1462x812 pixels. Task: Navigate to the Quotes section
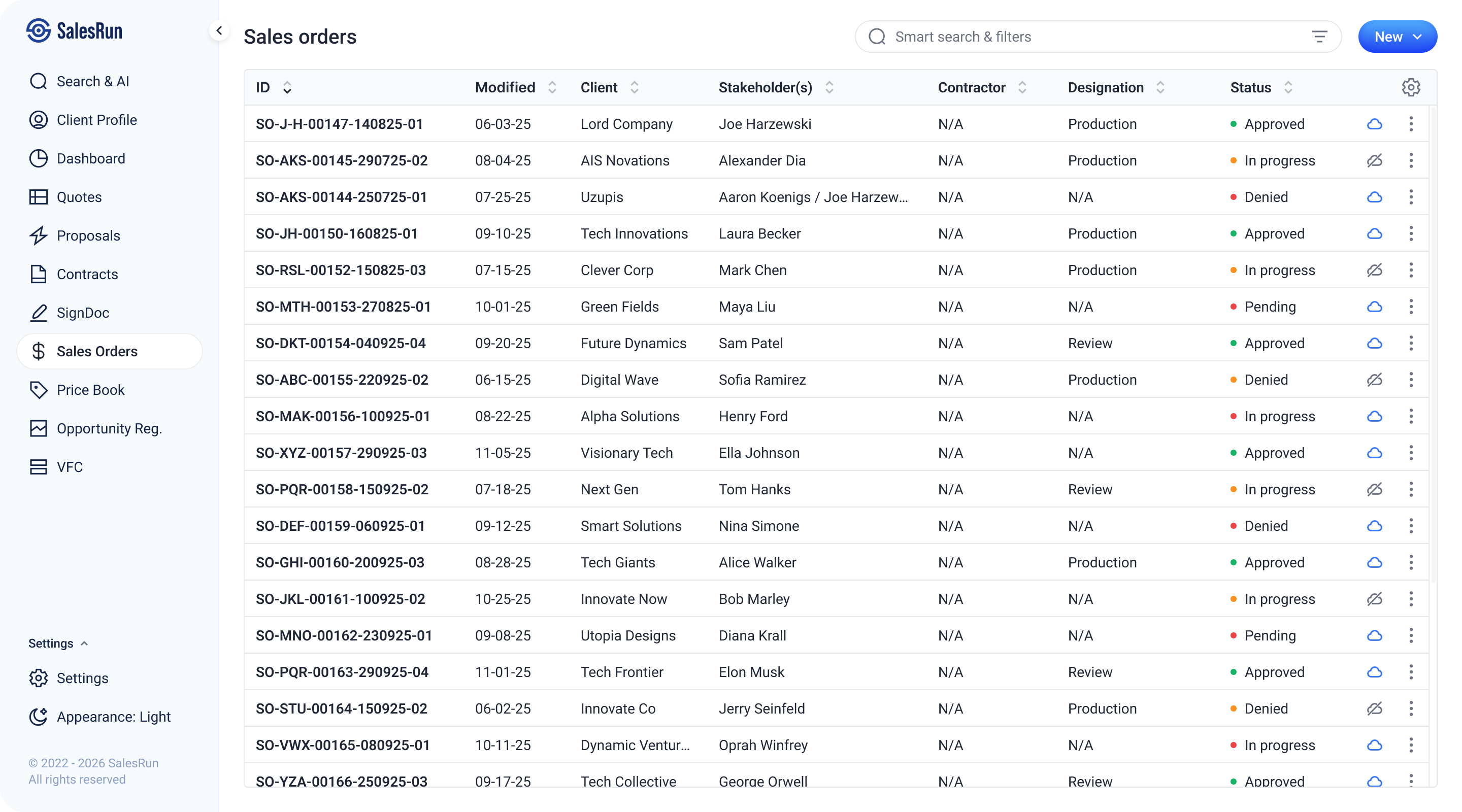[x=79, y=197]
